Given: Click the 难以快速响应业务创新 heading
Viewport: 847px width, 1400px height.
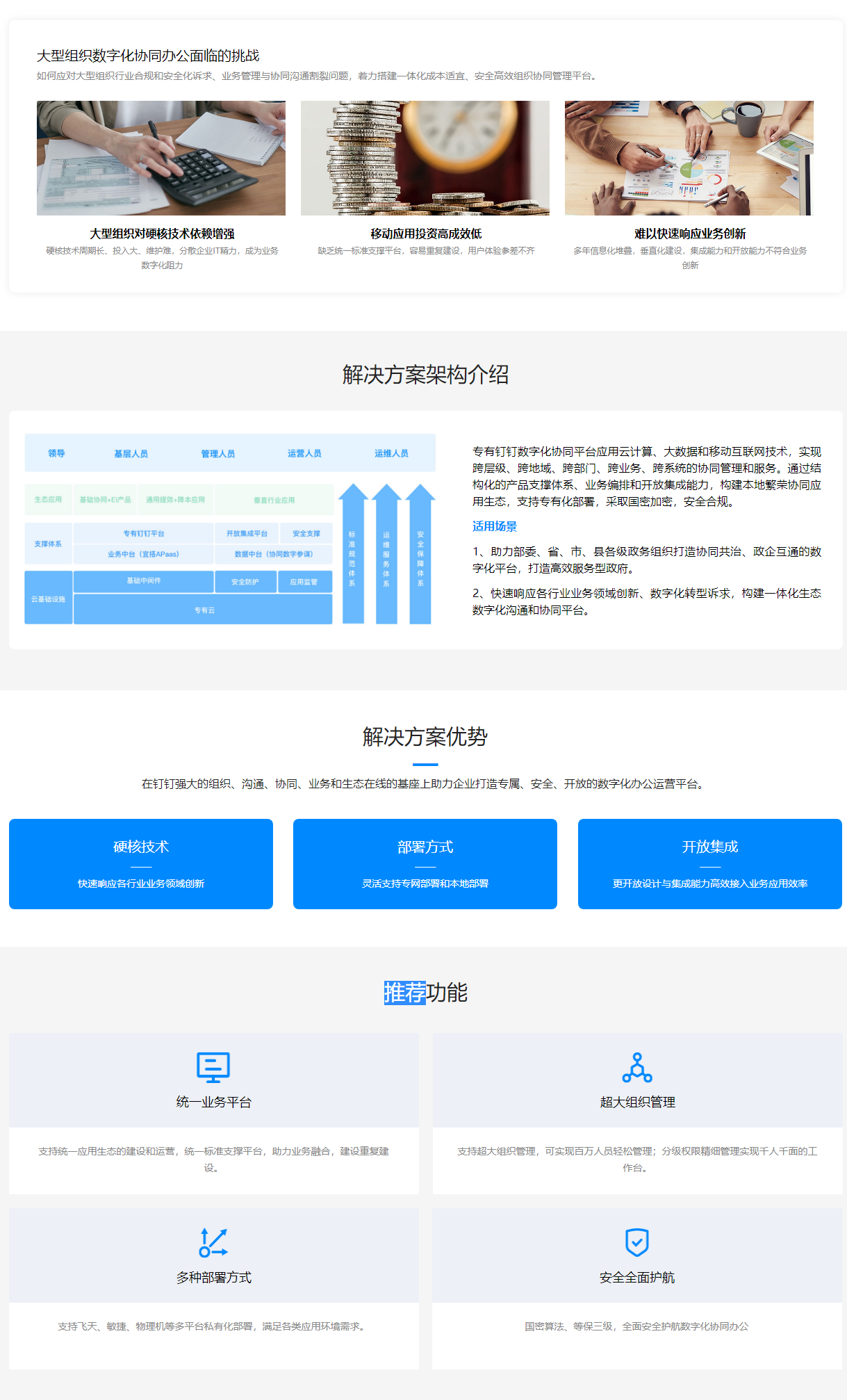Looking at the screenshot, I should click(690, 234).
